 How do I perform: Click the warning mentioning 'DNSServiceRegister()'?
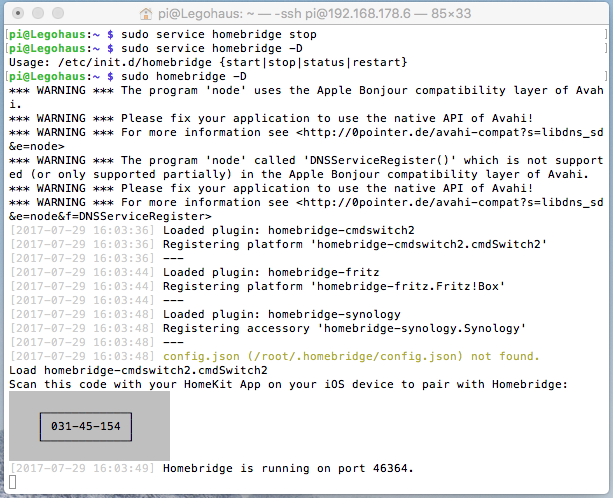306,167
